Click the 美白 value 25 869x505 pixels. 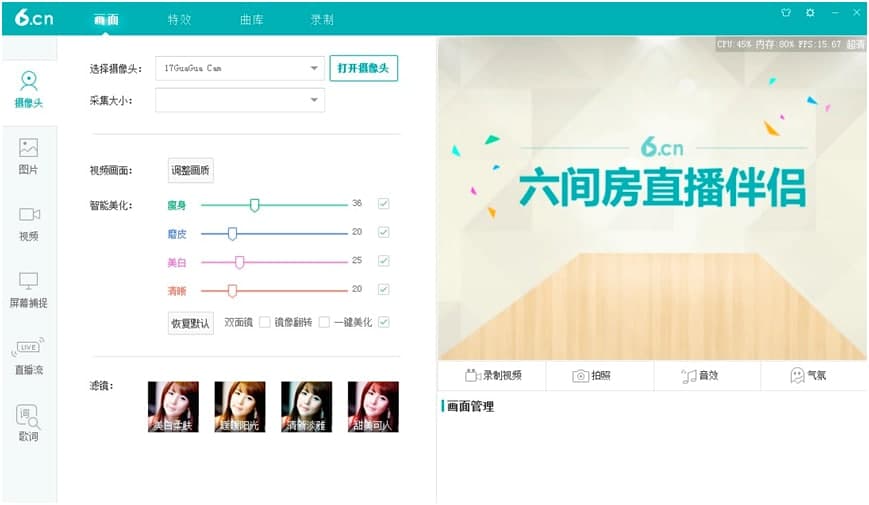point(357,261)
